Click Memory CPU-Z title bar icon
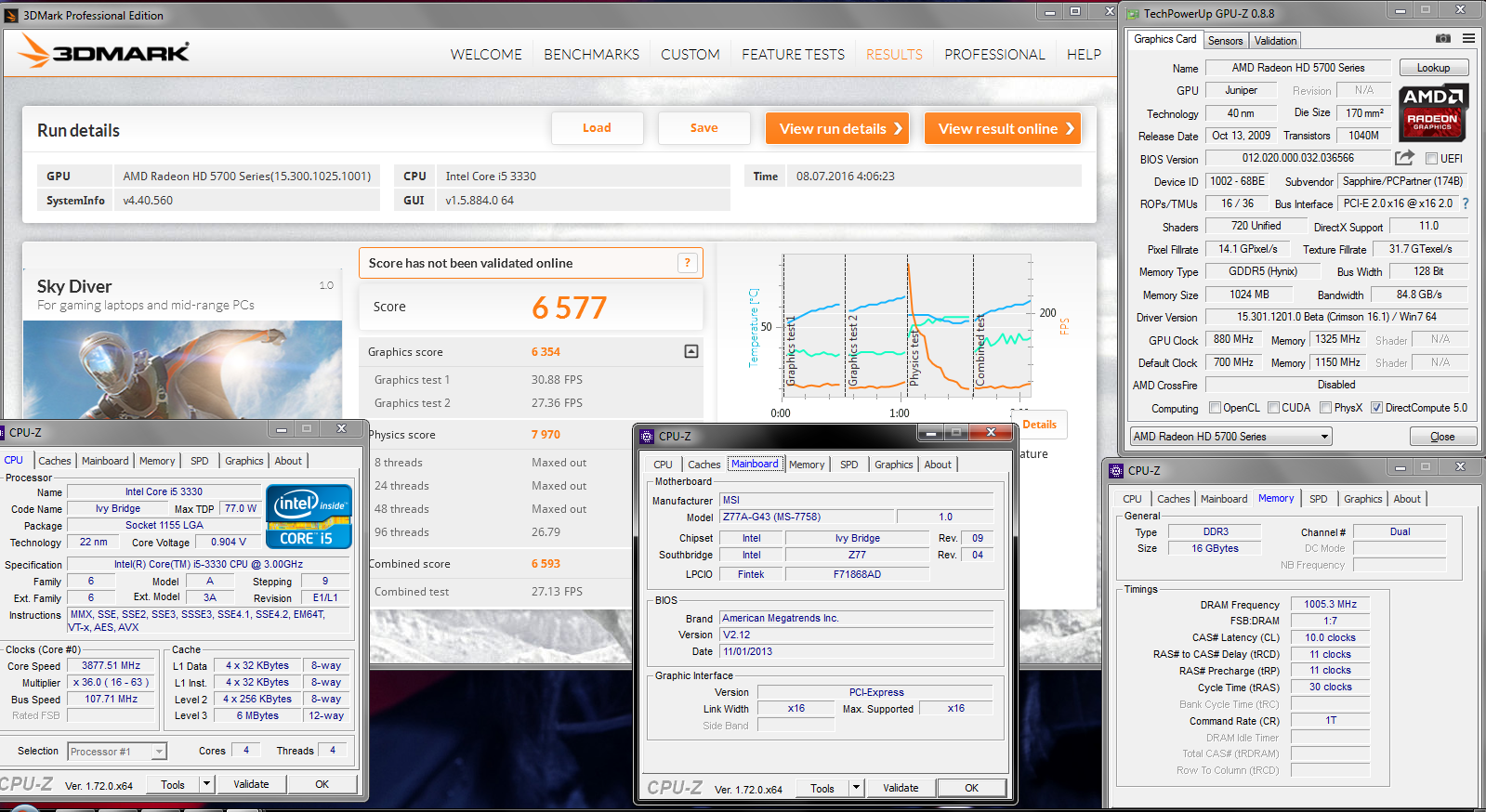 (1116, 470)
